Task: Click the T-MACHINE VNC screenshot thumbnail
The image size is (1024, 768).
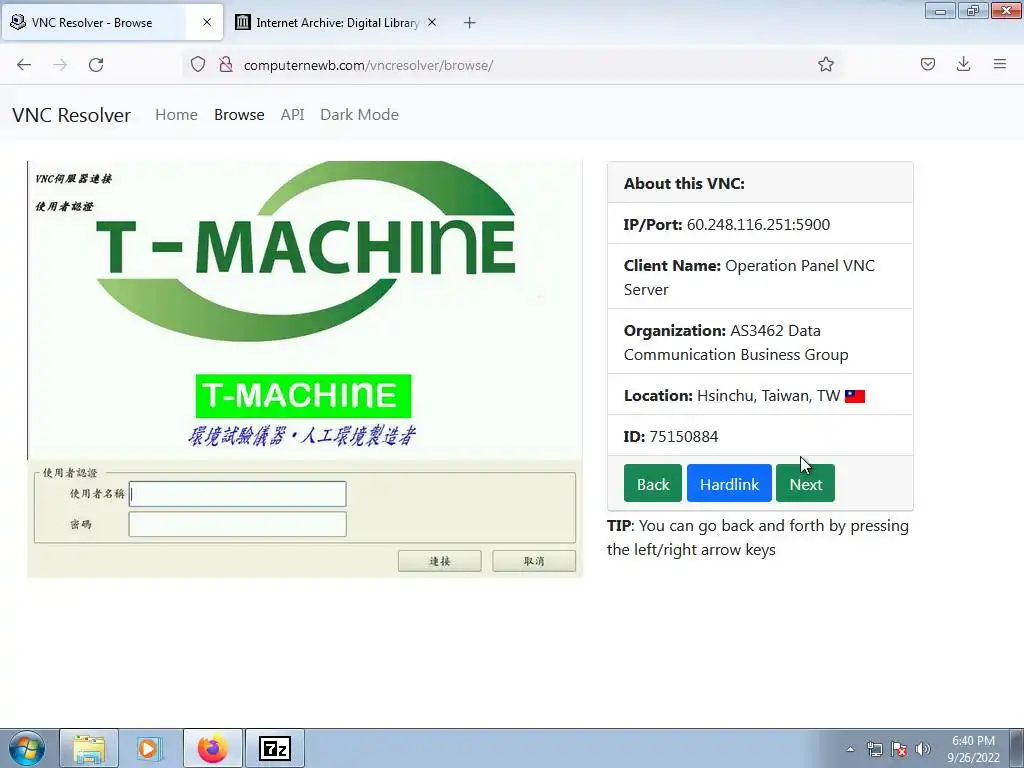Action: (x=305, y=369)
